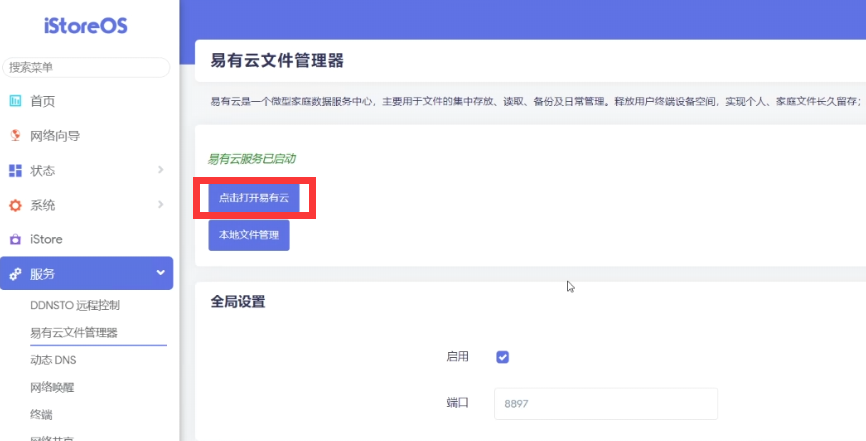Click the 易有云服务已启动 status text
The width and height of the screenshot is (866, 441).
pos(251,159)
